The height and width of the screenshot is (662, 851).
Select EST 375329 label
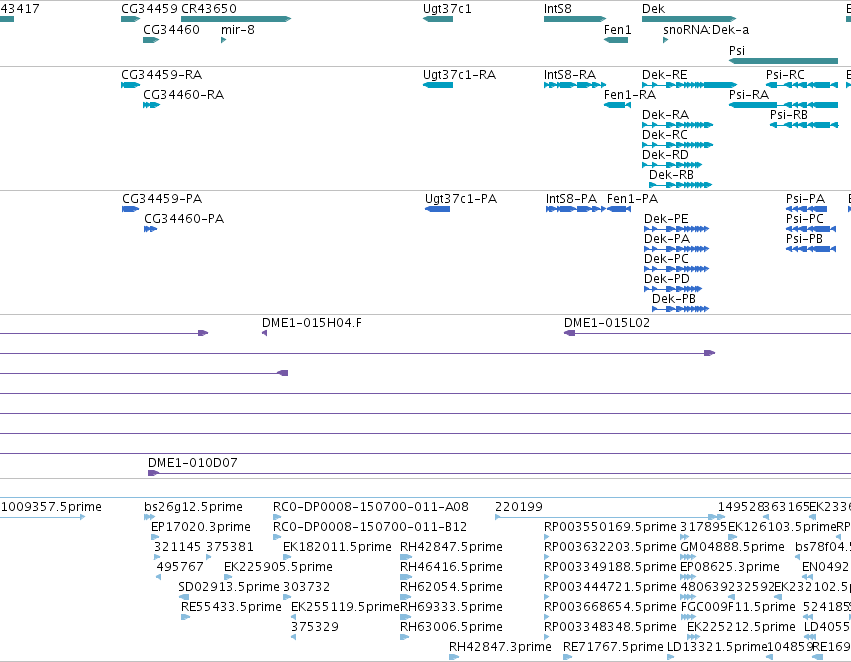315,627
